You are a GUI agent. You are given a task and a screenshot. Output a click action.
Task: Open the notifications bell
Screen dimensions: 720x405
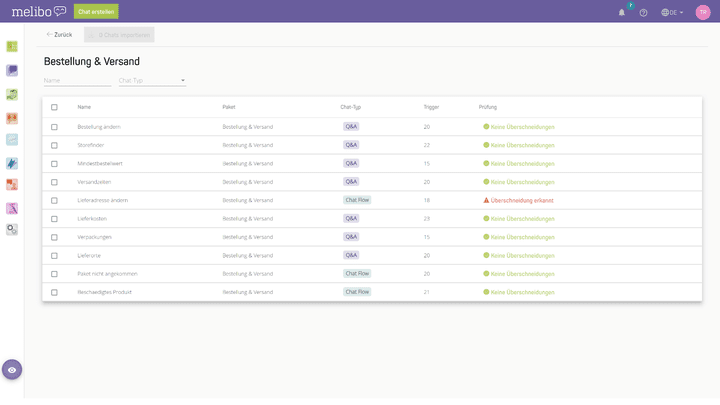coord(621,12)
